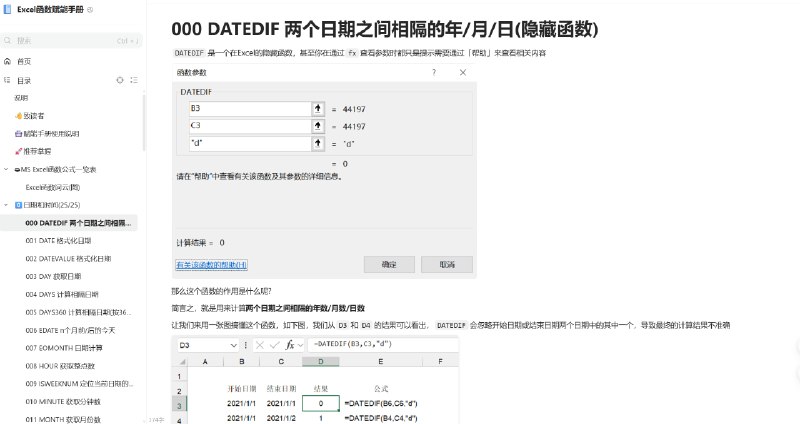Open the 目录 table of contents
This screenshot has width=800, height=424.
24,81
